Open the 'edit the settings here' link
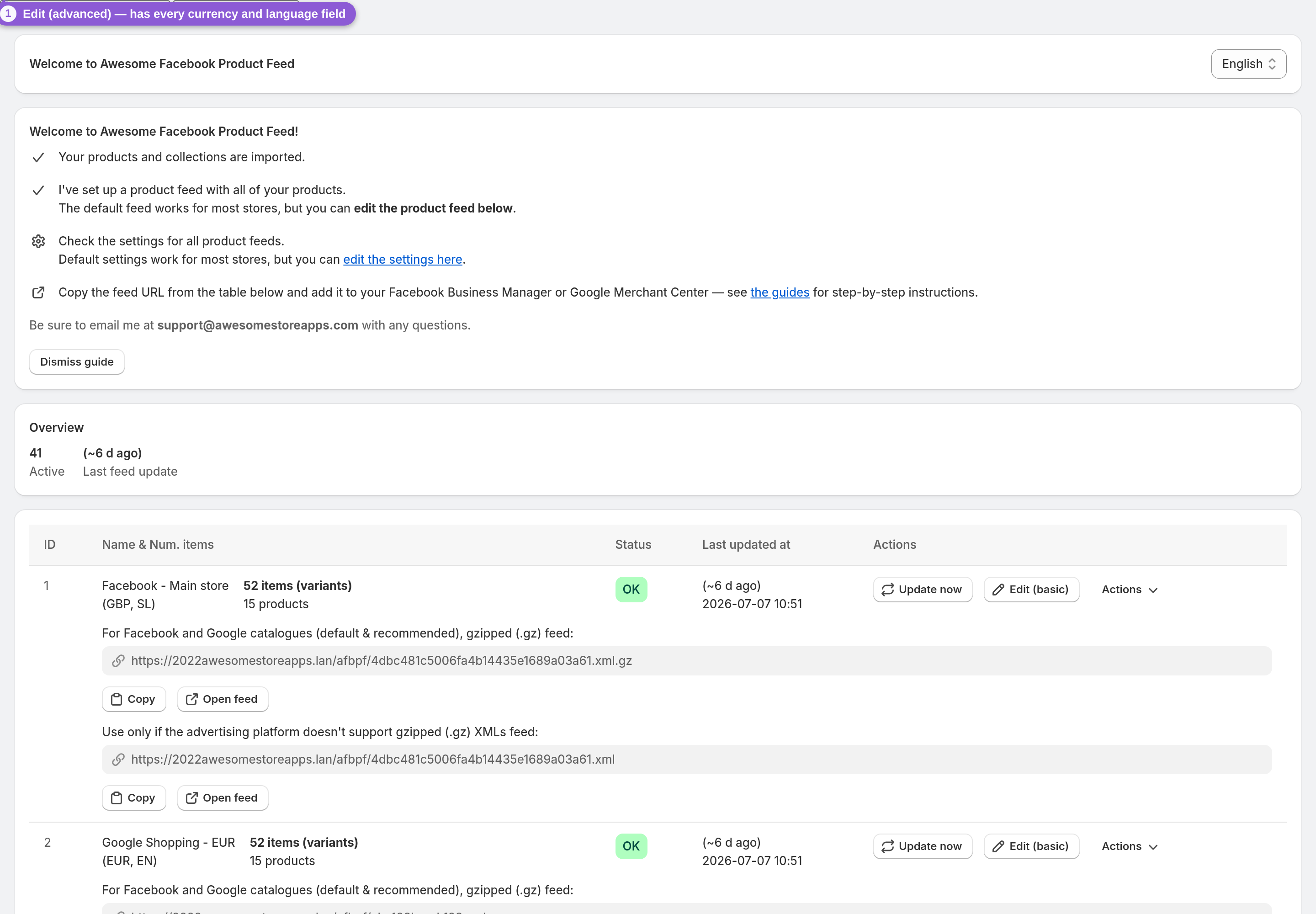The width and height of the screenshot is (1316, 914). pyautogui.click(x=403, y=260)
